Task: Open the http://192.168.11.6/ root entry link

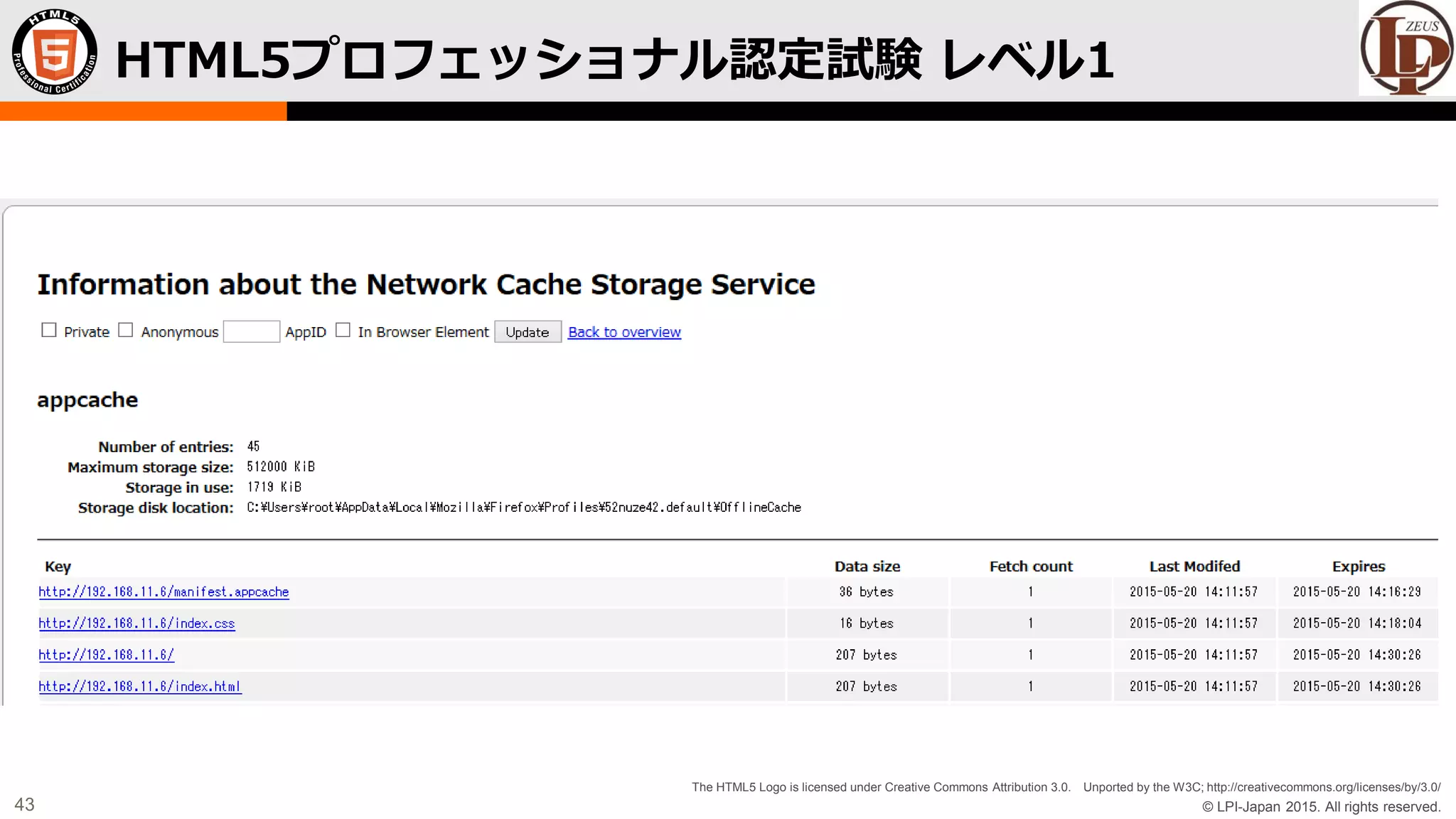Action: (x=106, y=655)
